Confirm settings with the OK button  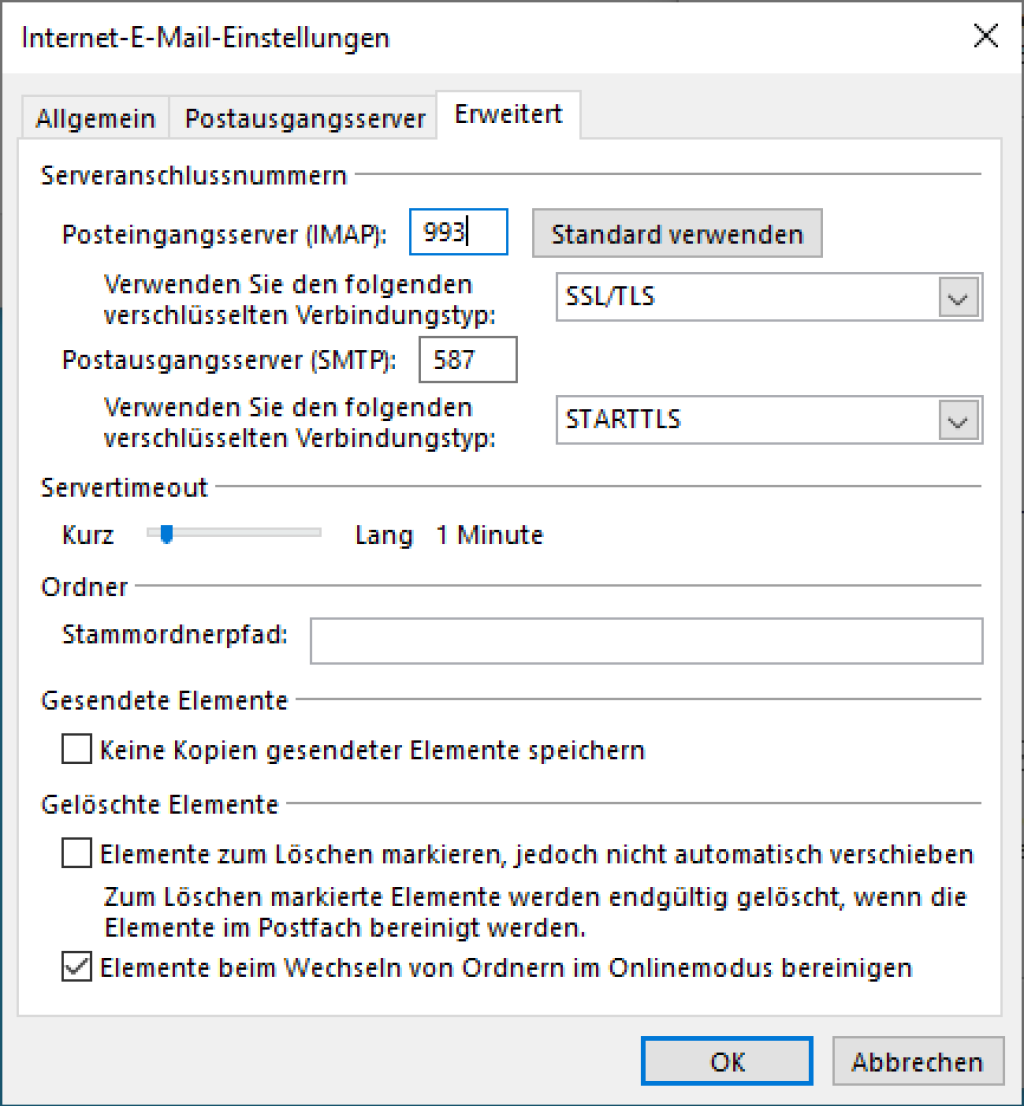(727, 1061)
